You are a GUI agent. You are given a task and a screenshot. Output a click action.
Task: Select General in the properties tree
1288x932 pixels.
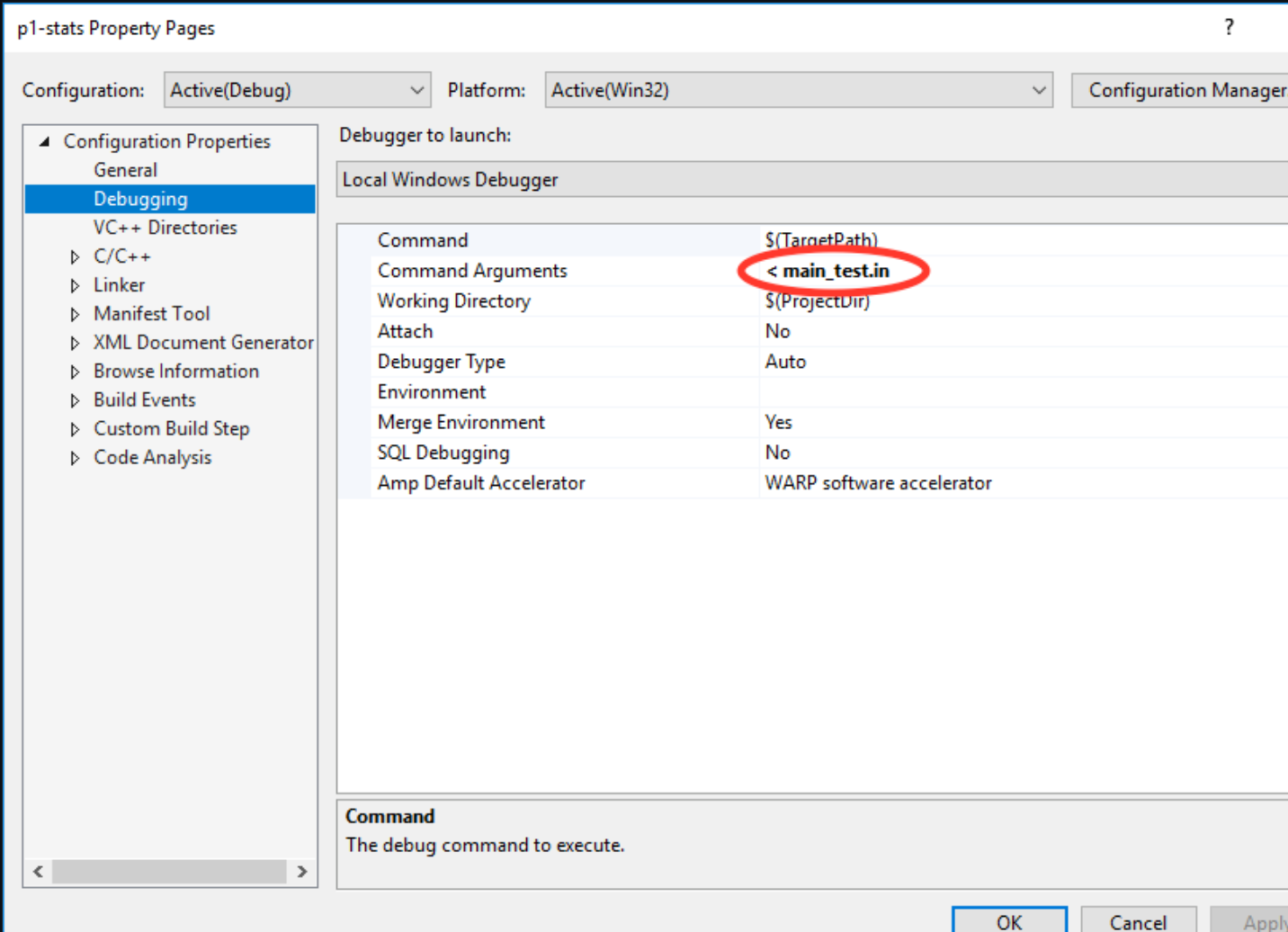click(125, 170)
